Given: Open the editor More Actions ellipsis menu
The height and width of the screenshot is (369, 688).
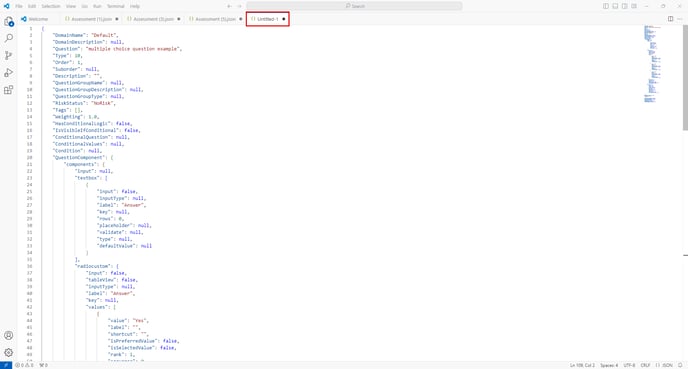Looking at the screenshot, I should point(680,19).
